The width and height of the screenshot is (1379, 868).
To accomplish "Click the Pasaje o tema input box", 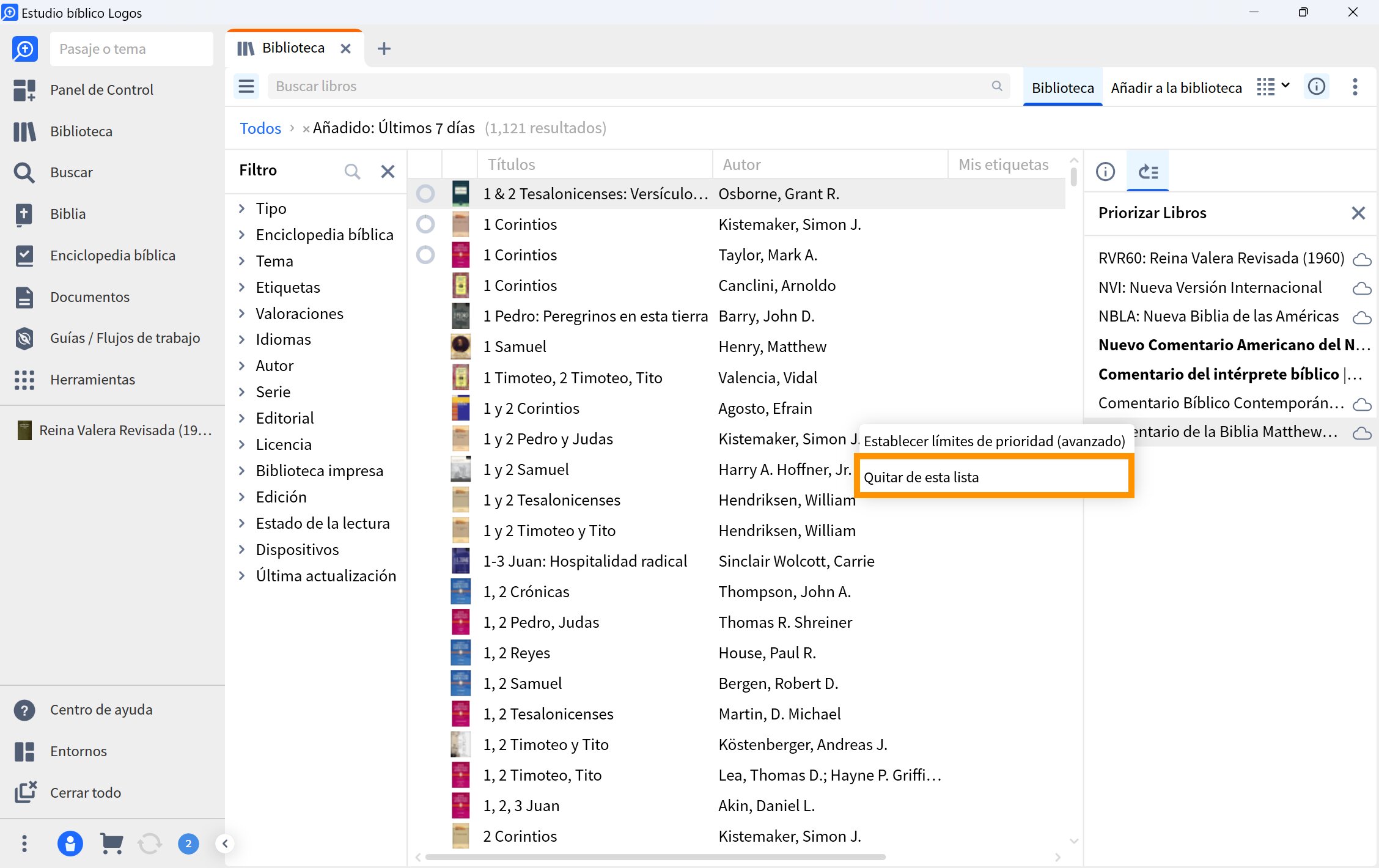I will (x=131, y=49).
